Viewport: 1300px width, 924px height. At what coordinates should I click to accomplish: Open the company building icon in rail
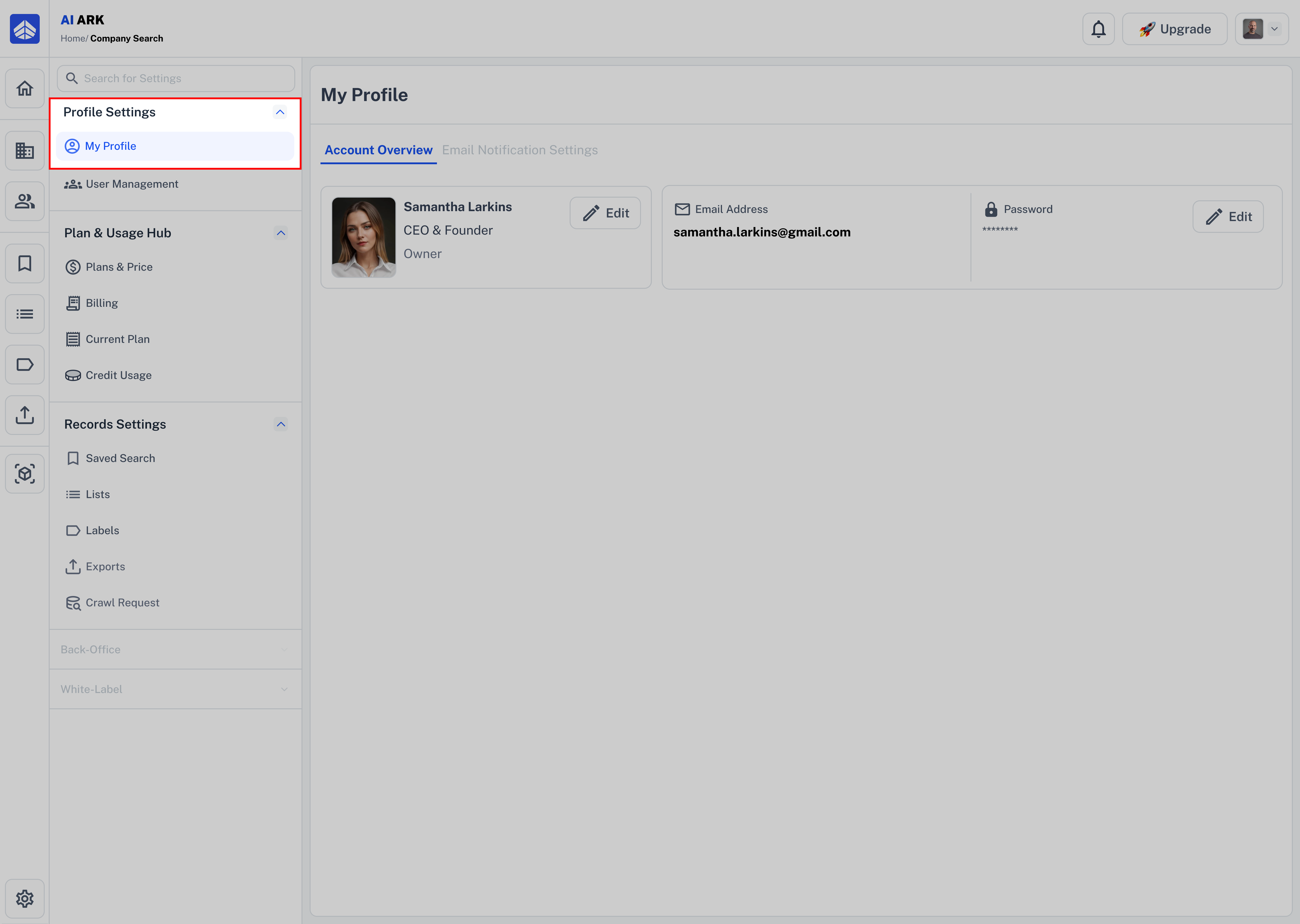pyautogui.click(x=24, y=151)
